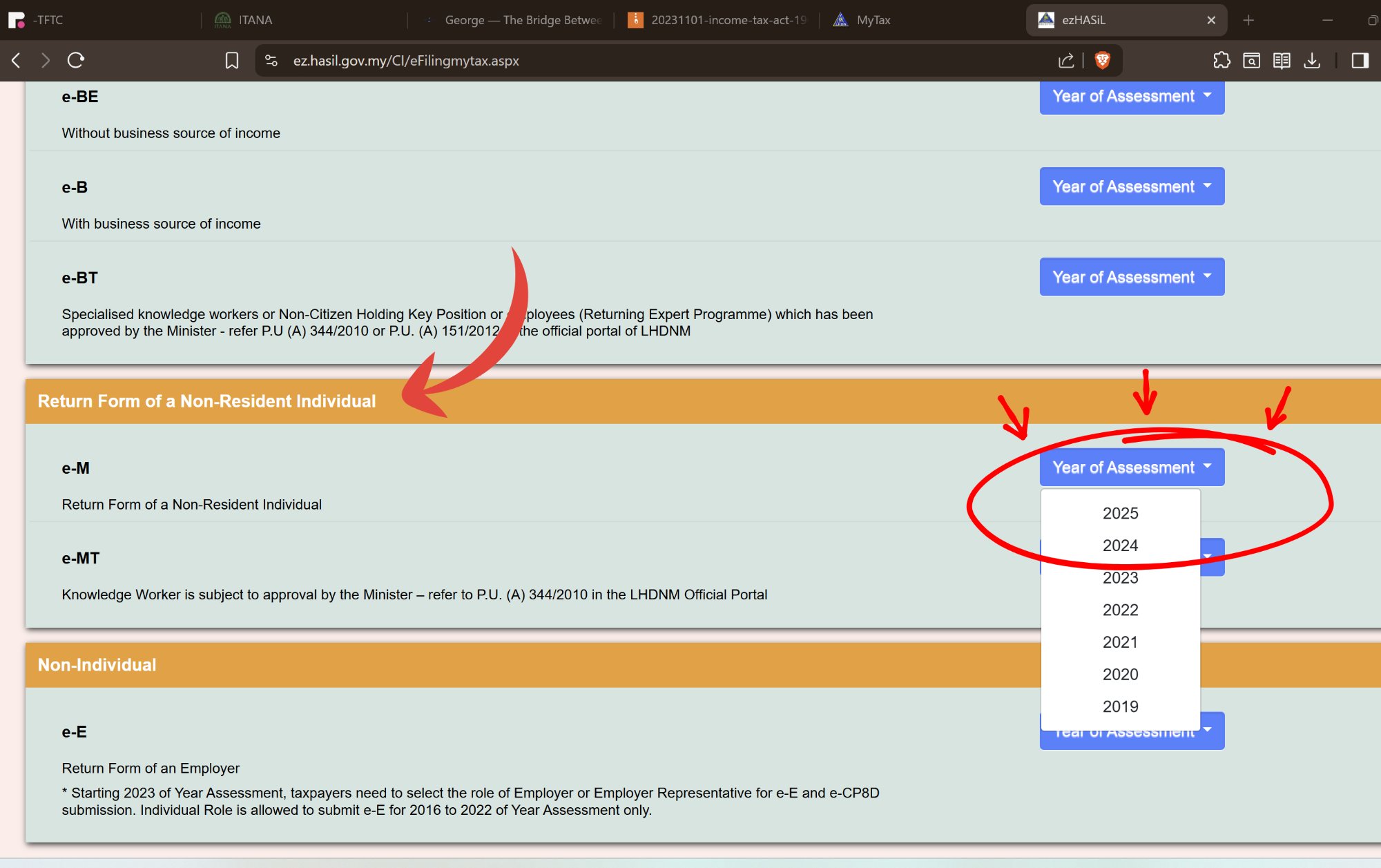Viewport: 1381px width, 868px height.
Task: Open reader mode book icon
Action: 1282,61
